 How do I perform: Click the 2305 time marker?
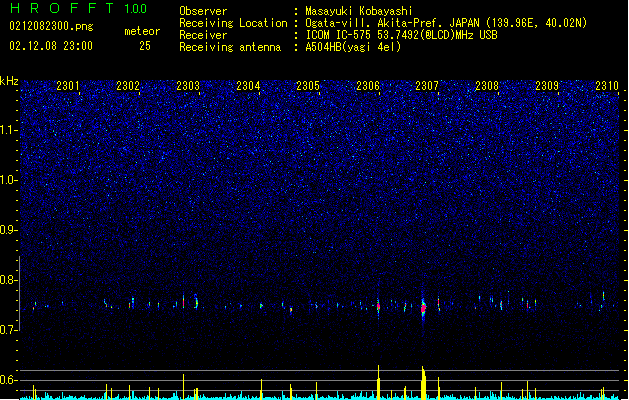[x=308, y=86]
